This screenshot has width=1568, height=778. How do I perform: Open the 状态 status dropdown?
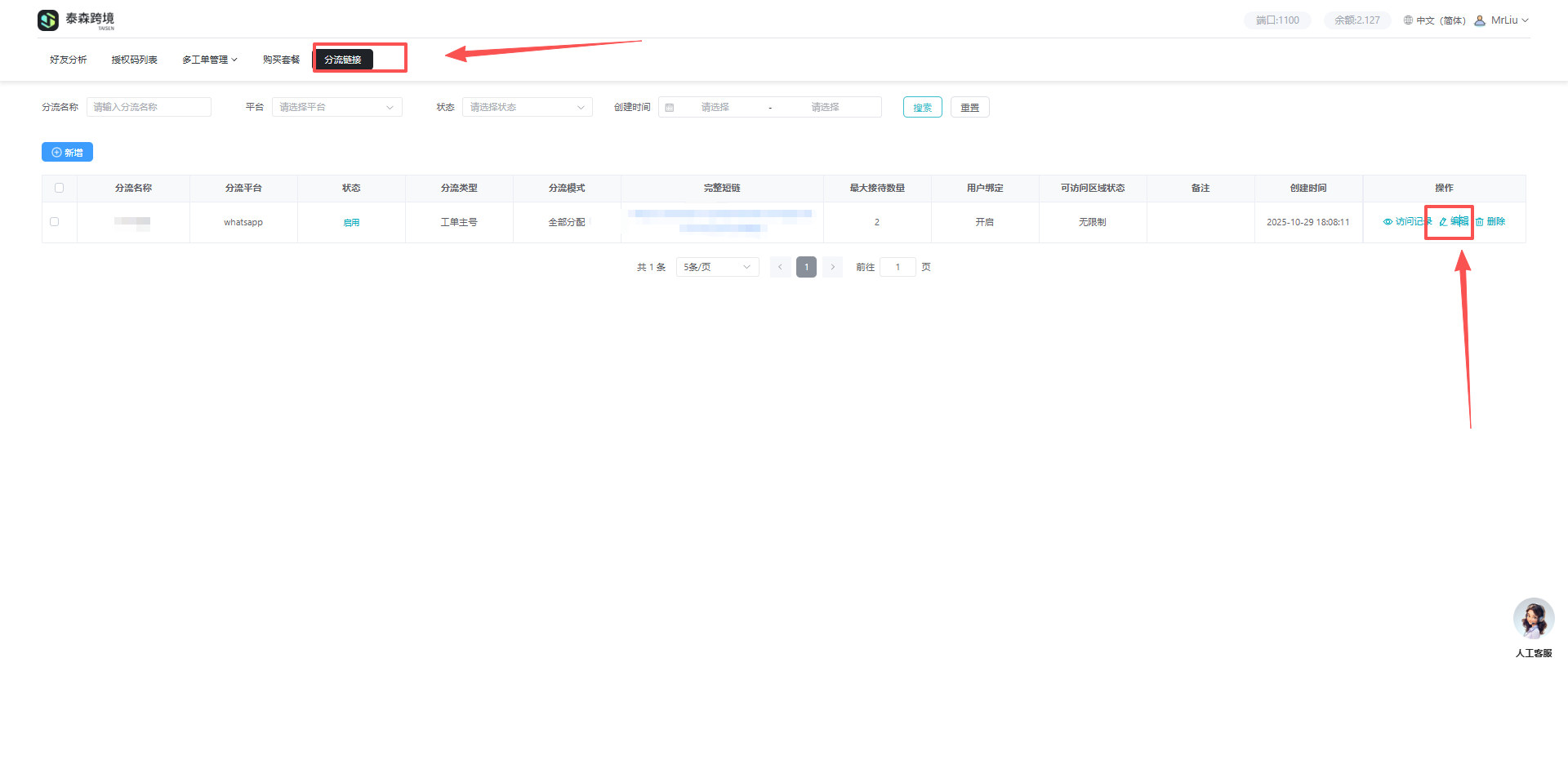527,107
